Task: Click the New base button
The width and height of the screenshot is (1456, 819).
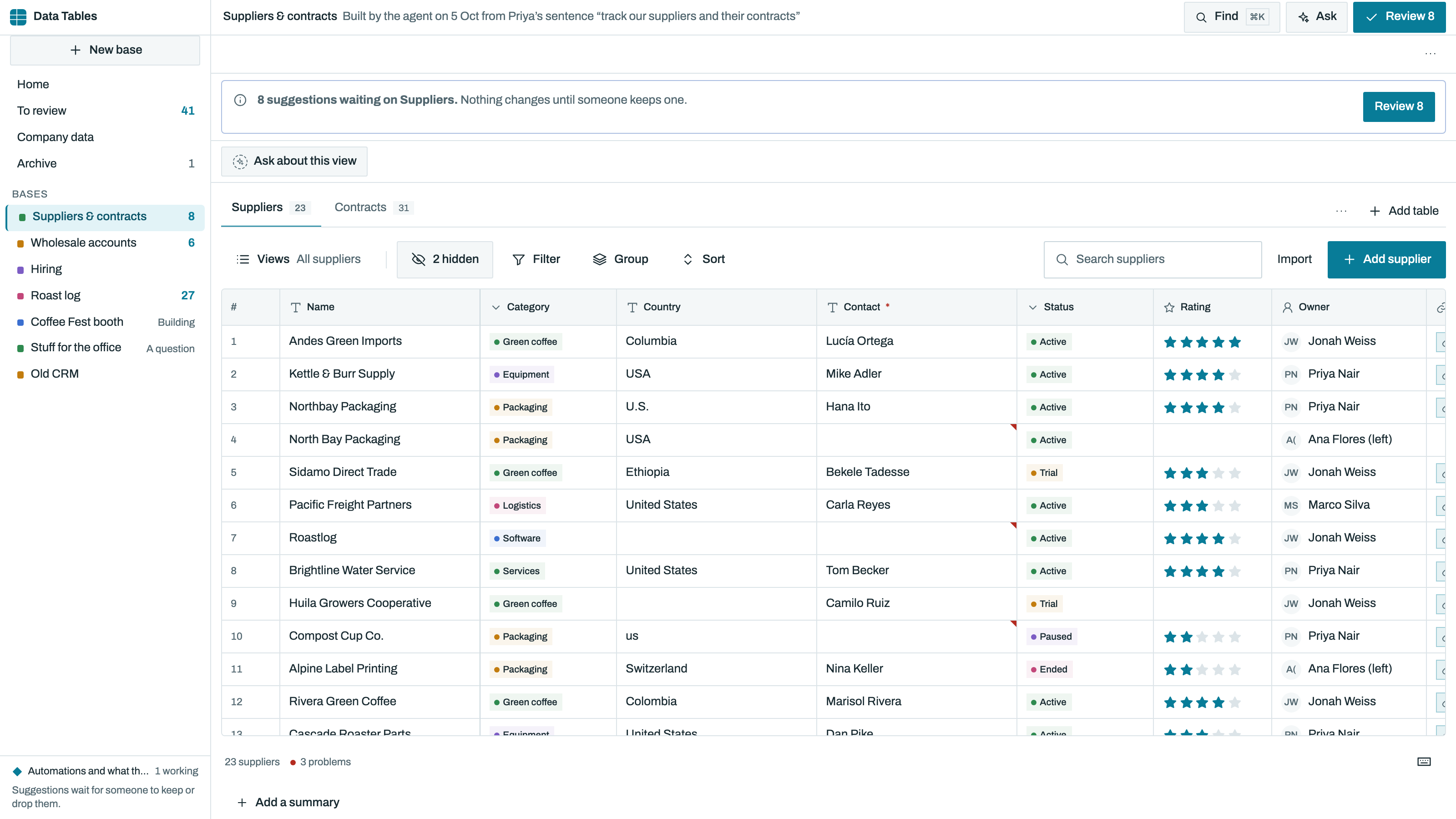Action: pos(105,51)
